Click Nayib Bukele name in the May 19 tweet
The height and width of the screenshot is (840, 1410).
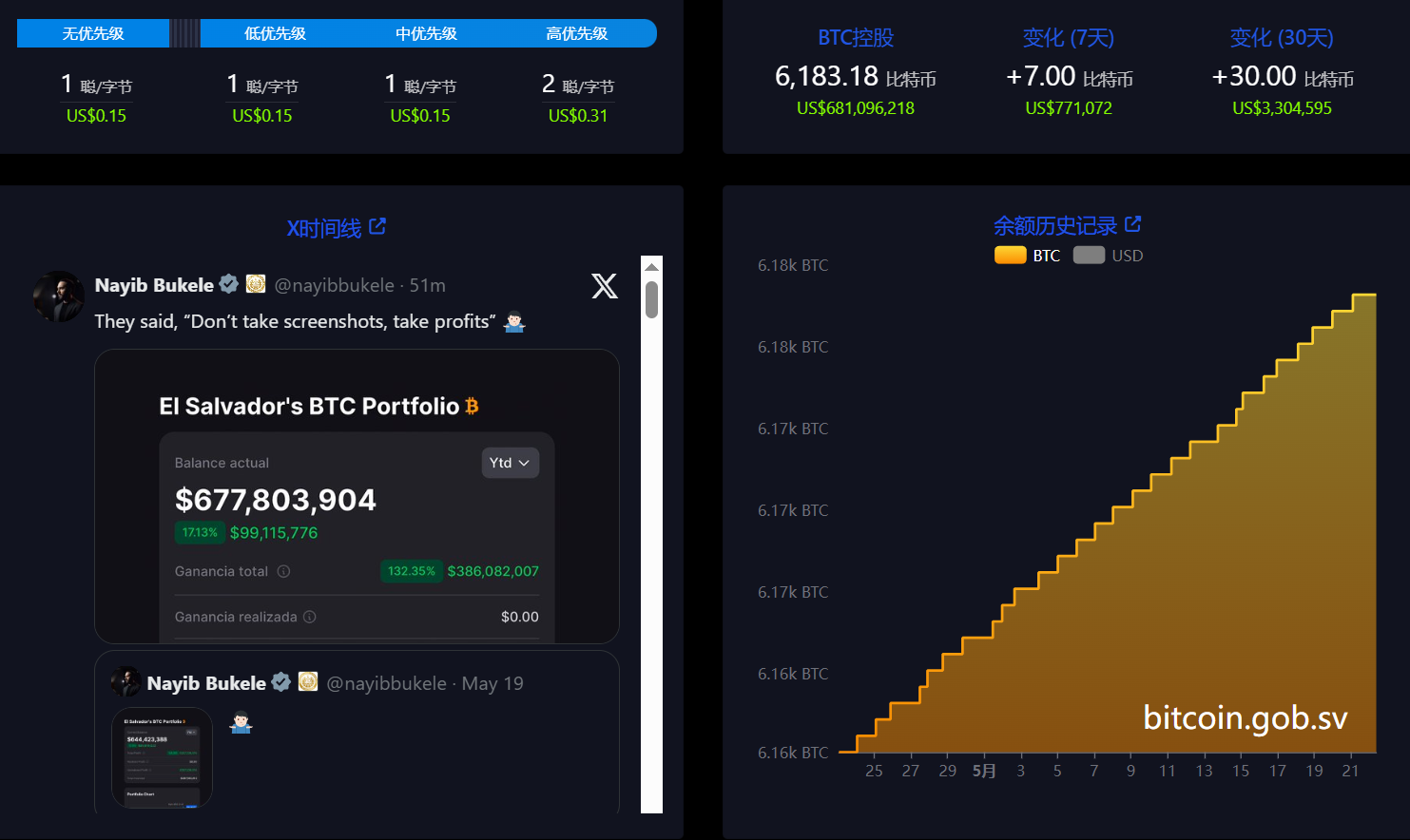coord(206,683)
